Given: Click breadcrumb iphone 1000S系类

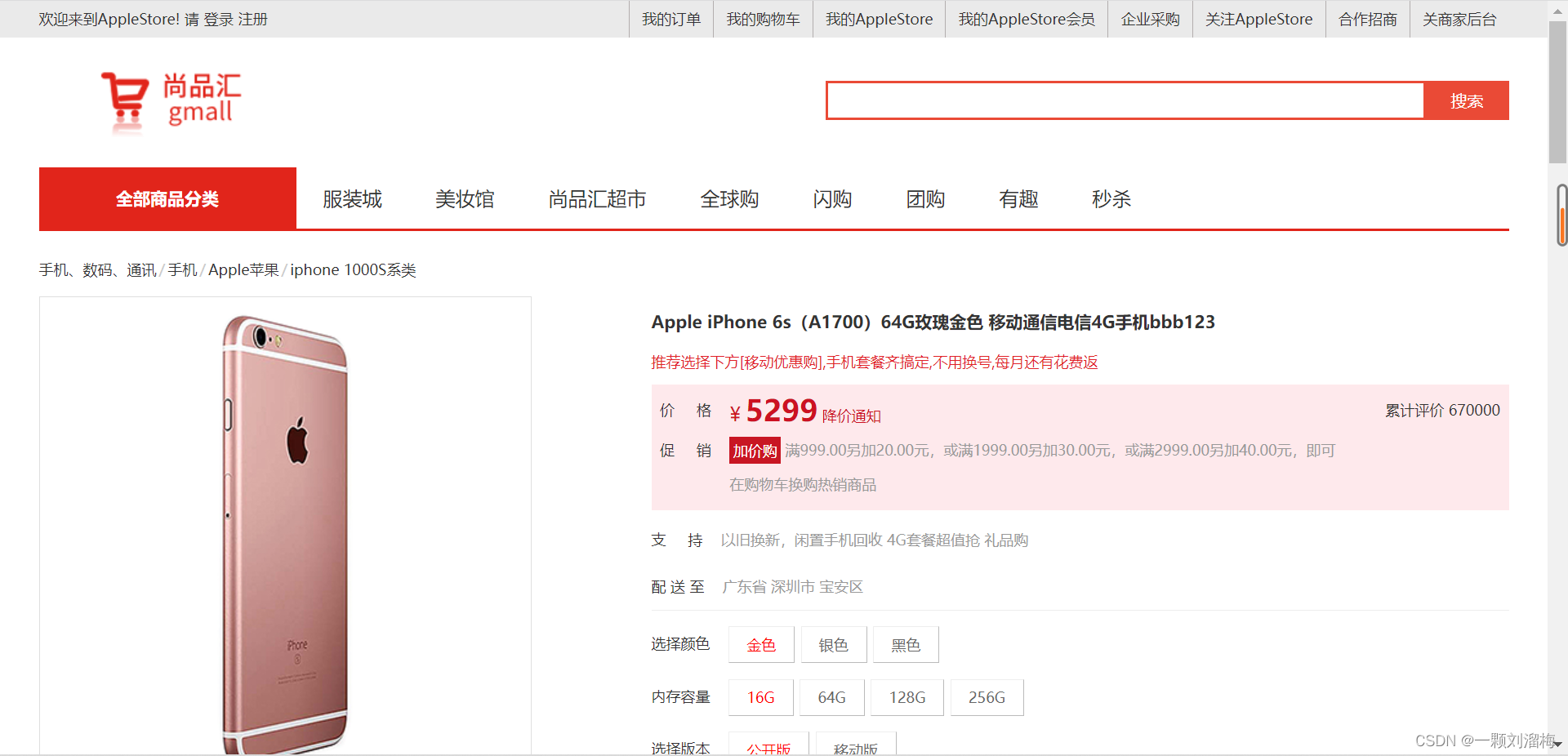Looking at the screenshot, I should 353,270.
